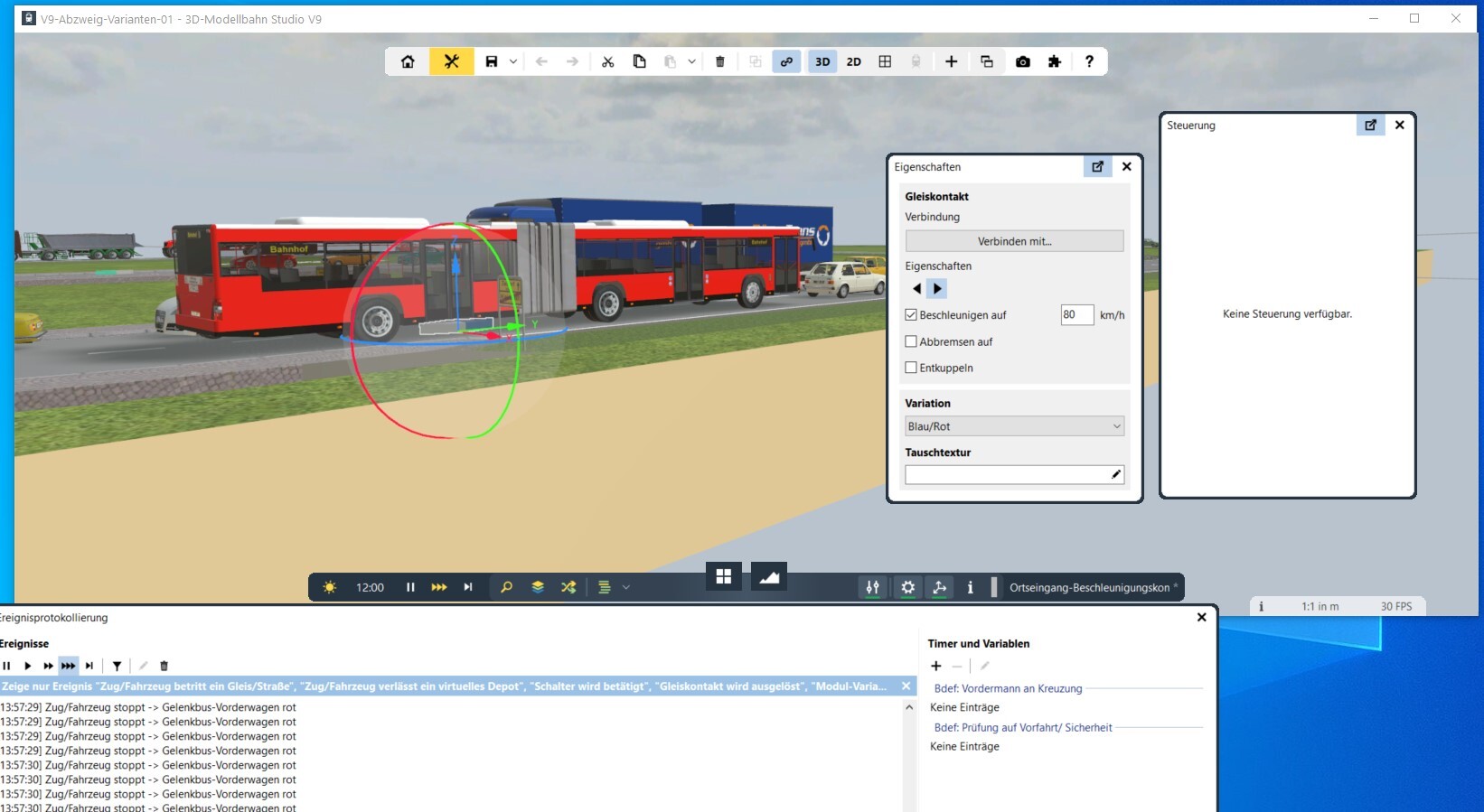
Task: Check the 'Entkuppeln' checkbox
Action: pyautogui.click(x=911, y=368)
